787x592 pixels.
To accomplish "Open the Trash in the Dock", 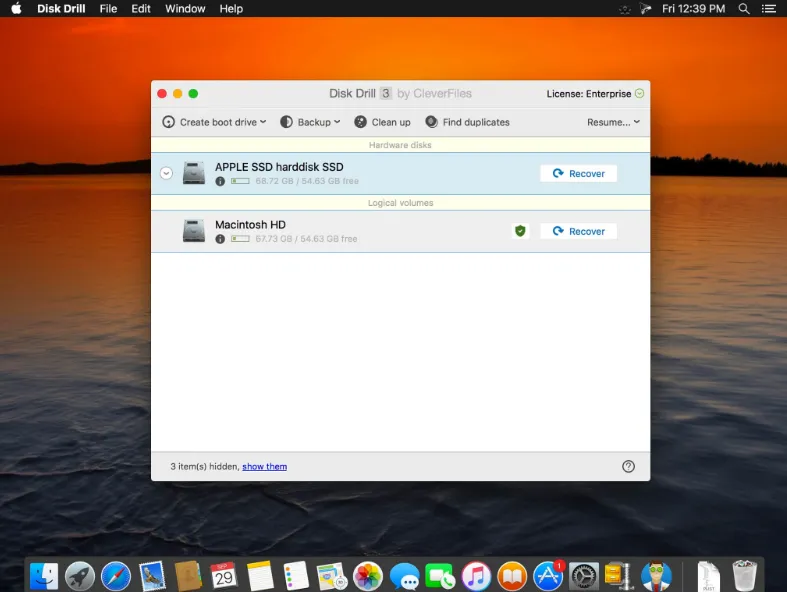I will click(x=745, y=575).
